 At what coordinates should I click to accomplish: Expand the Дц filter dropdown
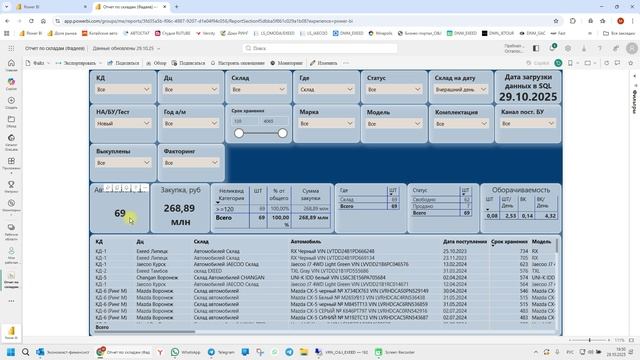pyautogui.click(x=191, y=89)
